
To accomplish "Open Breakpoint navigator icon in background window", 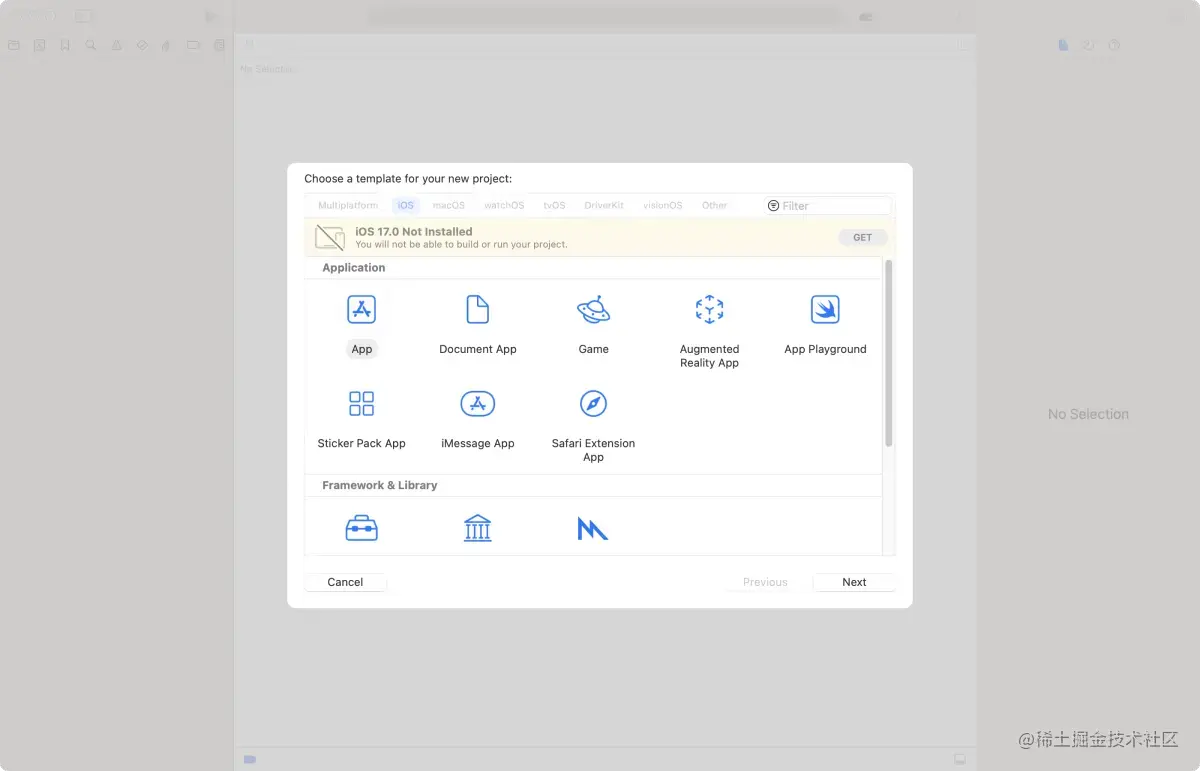I will click(x=194, y=45).
